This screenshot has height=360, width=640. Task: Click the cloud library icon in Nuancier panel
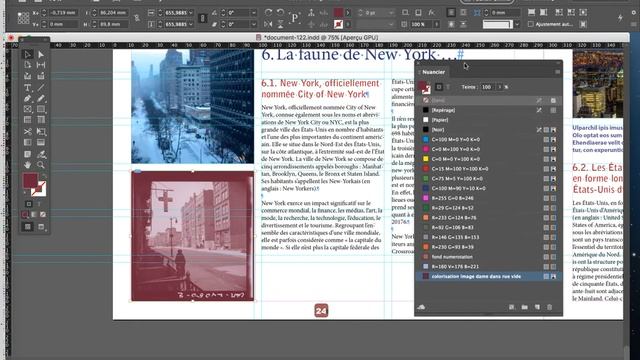tap(421, 307)
